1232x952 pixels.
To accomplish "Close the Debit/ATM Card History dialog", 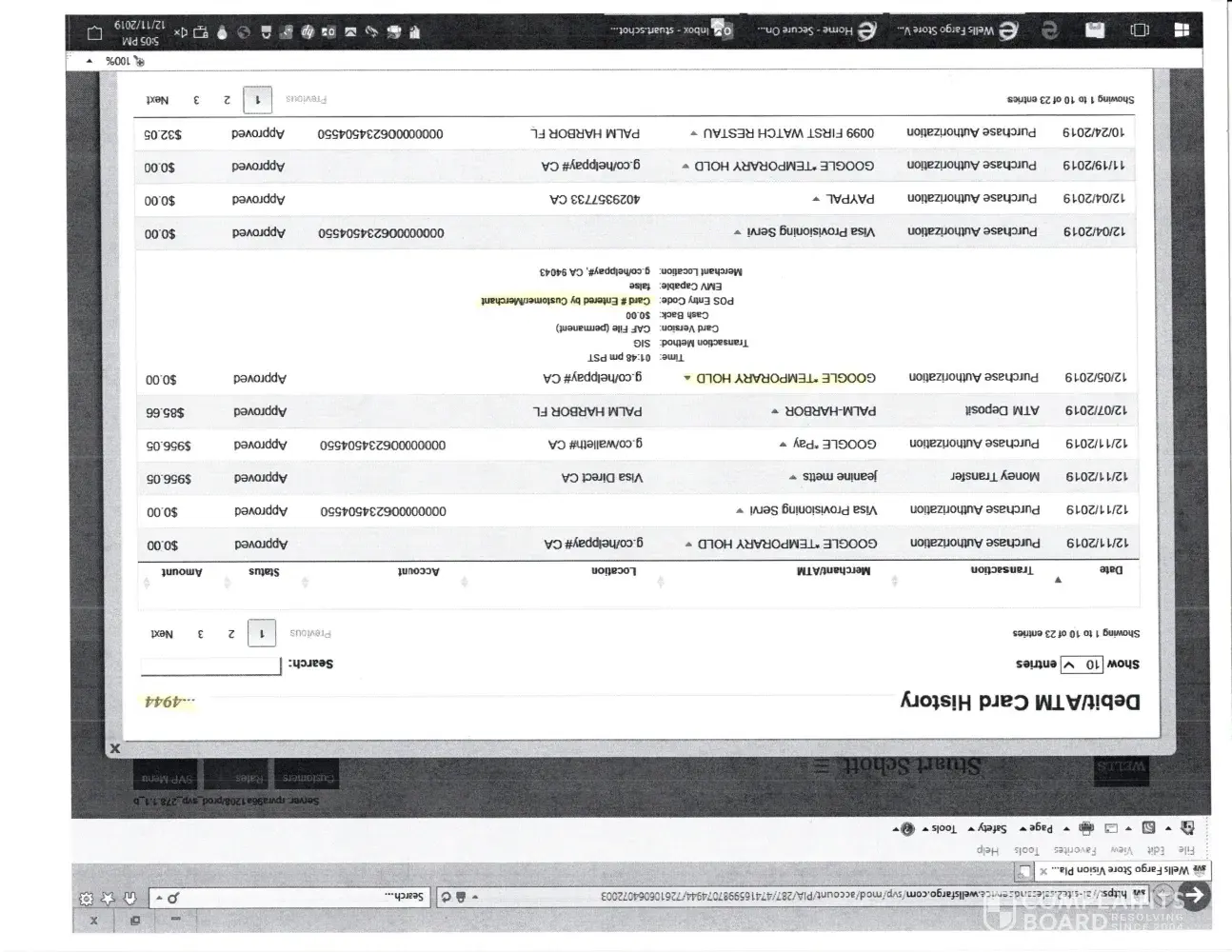I will (x=115, y=749).
